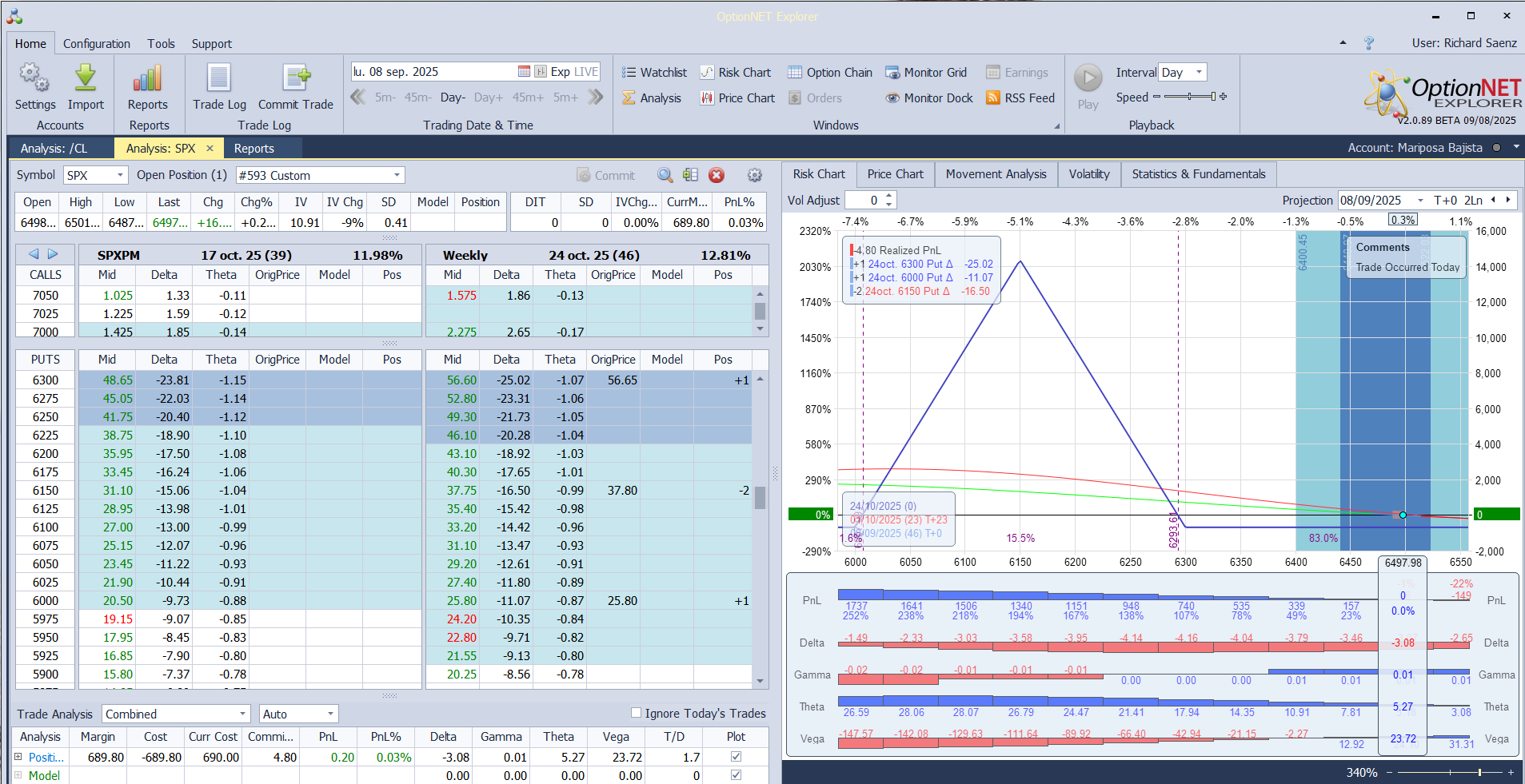Click the help question mark icon
This screenshot has width=1525, height=784.
tap(1369, 43)
